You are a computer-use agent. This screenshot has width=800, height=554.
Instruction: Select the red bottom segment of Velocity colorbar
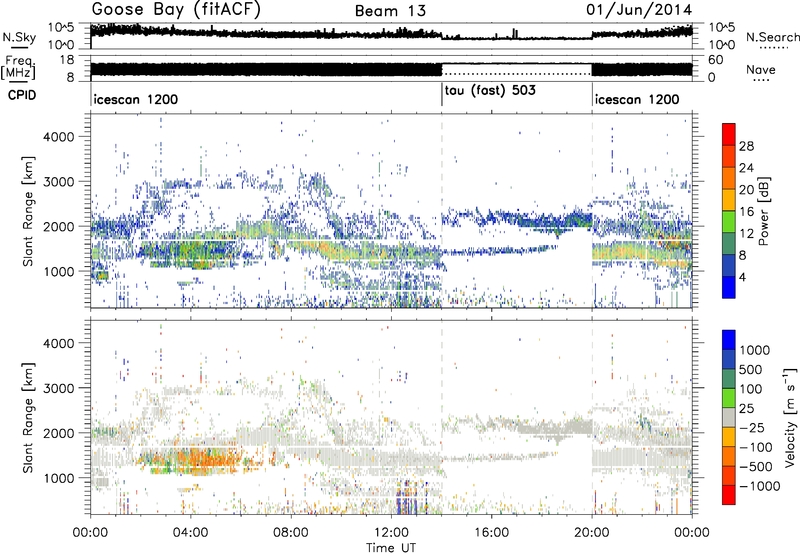(729, 495)
